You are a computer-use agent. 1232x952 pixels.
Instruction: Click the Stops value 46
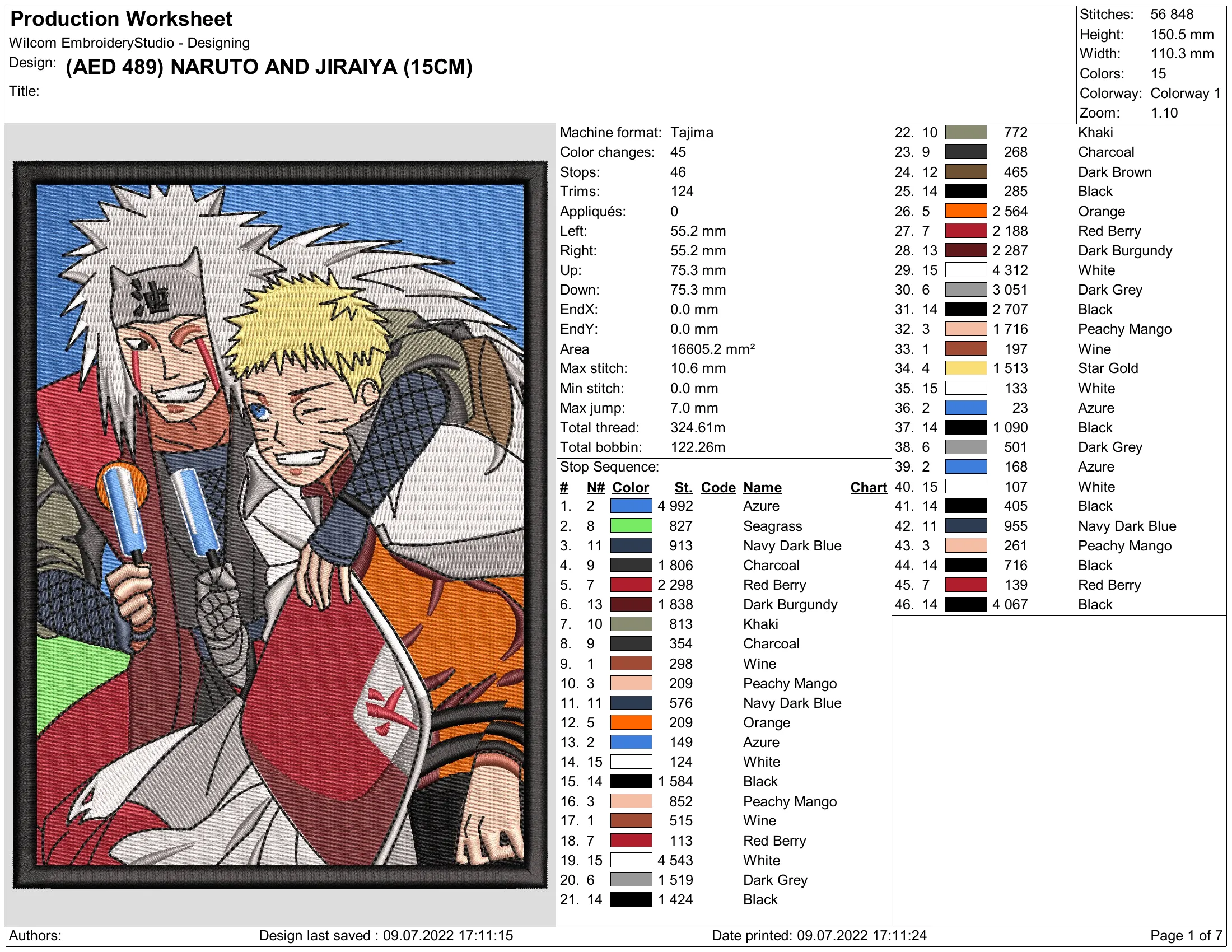678,172
